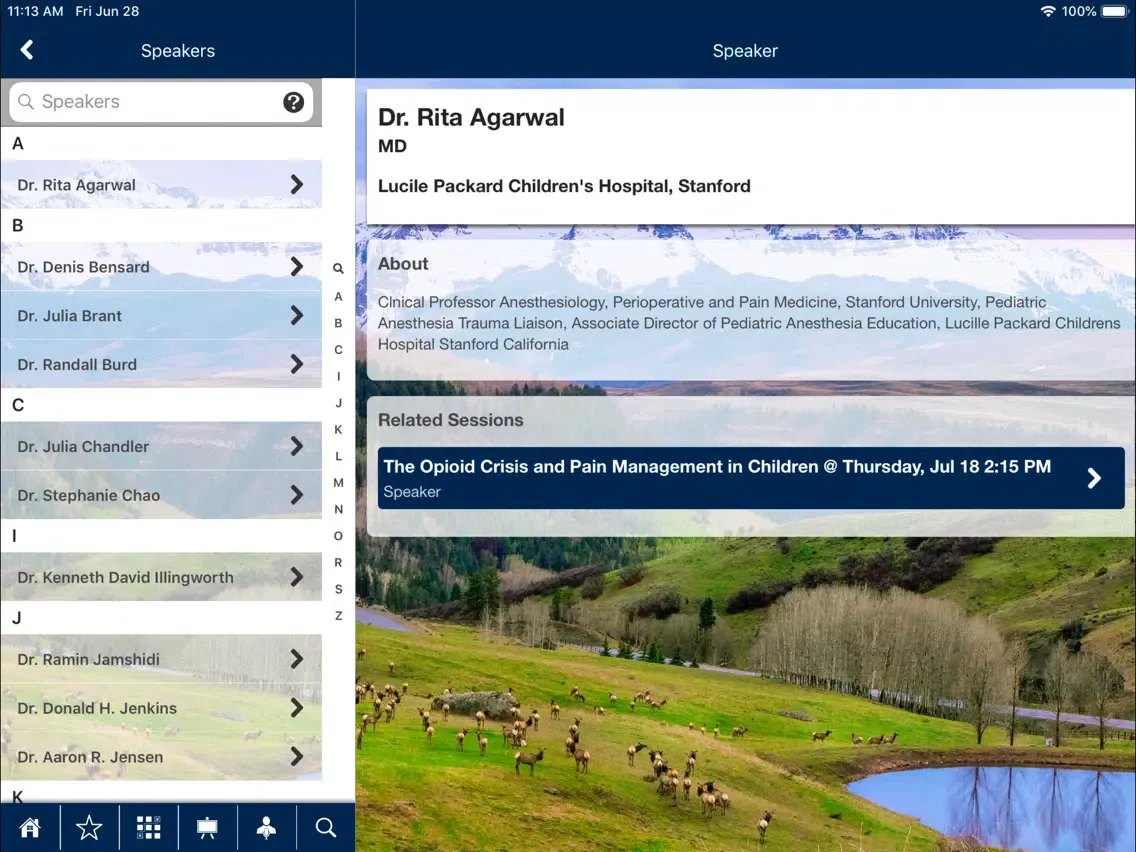Jump to letter R in index
Image resolution: width=1136 pixels, height=852 pixels.
(338, 563)
